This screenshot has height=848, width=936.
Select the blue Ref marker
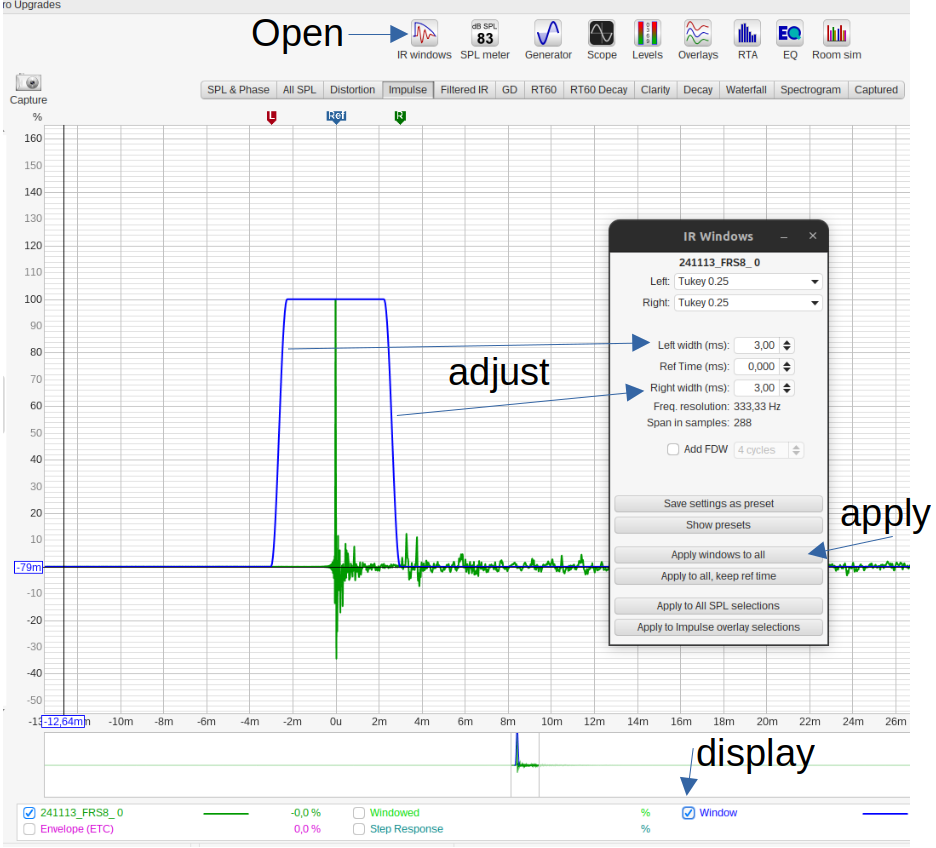[336, 116]
